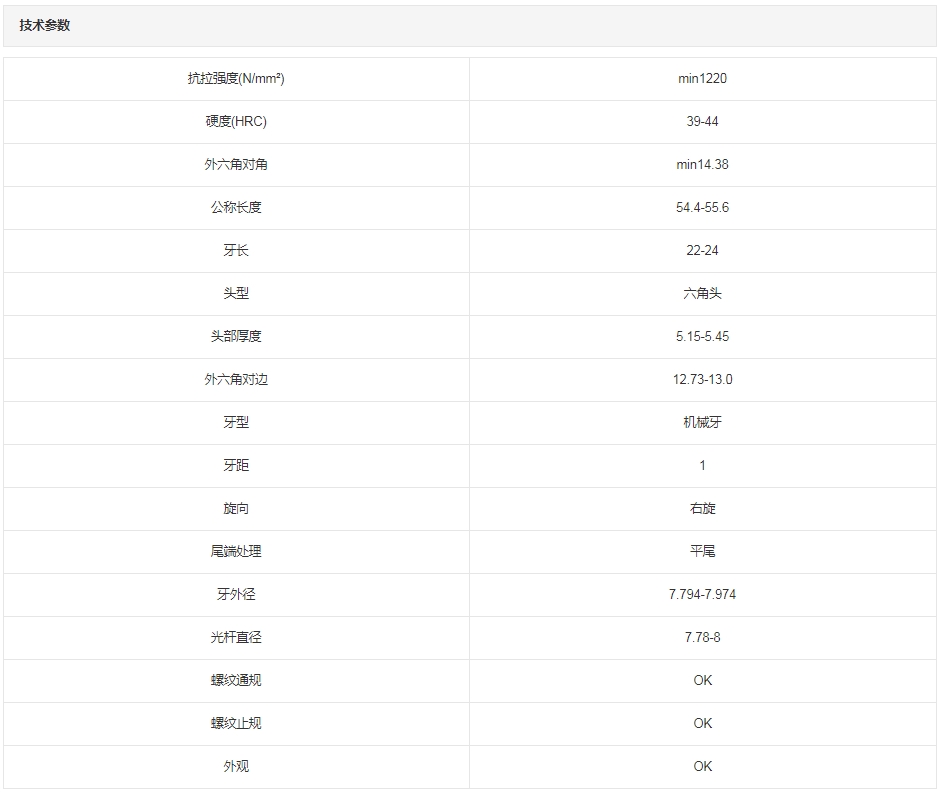Screen dimensions: 939x796
Task: Select the min1220 value cell
Action: (702, 79)
